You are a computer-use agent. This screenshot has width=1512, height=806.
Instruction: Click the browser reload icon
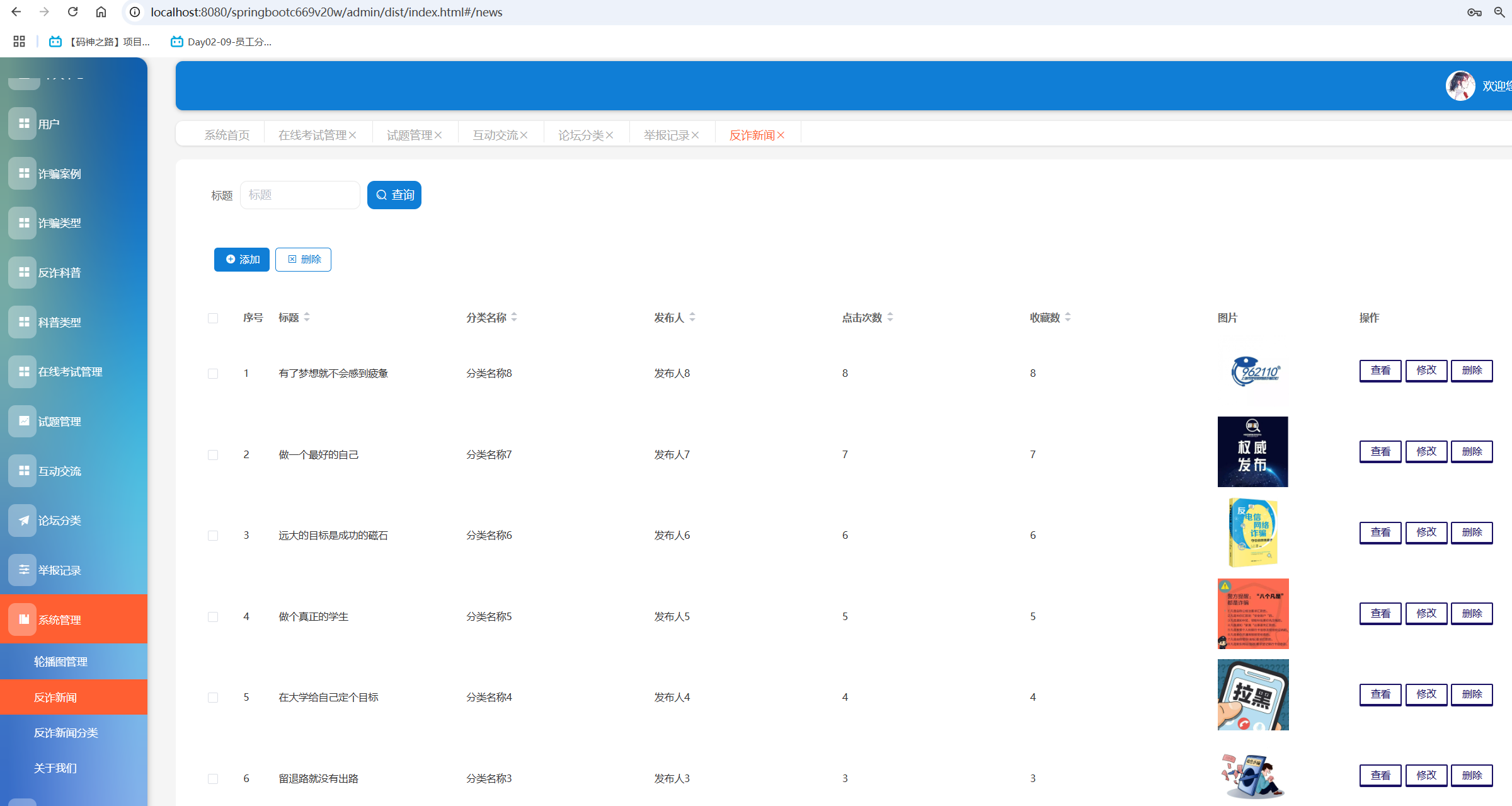pyautogui.click(x=73, y=12)
